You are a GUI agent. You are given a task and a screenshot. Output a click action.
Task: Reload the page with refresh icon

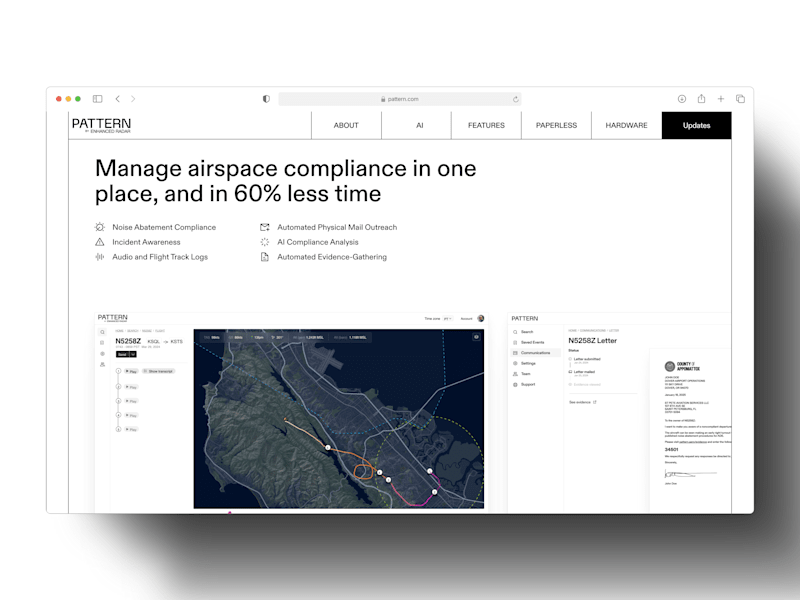pos(515,99)
